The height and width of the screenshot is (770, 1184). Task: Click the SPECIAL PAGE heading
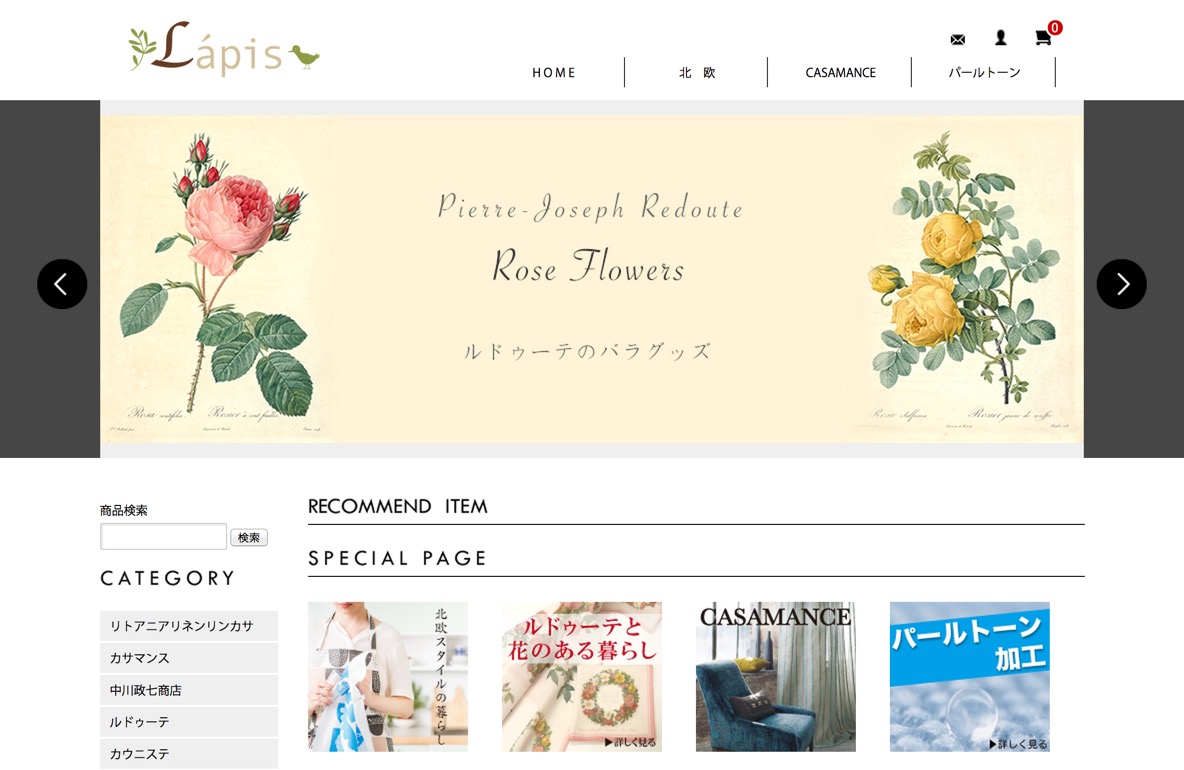(x=397, y=559)
